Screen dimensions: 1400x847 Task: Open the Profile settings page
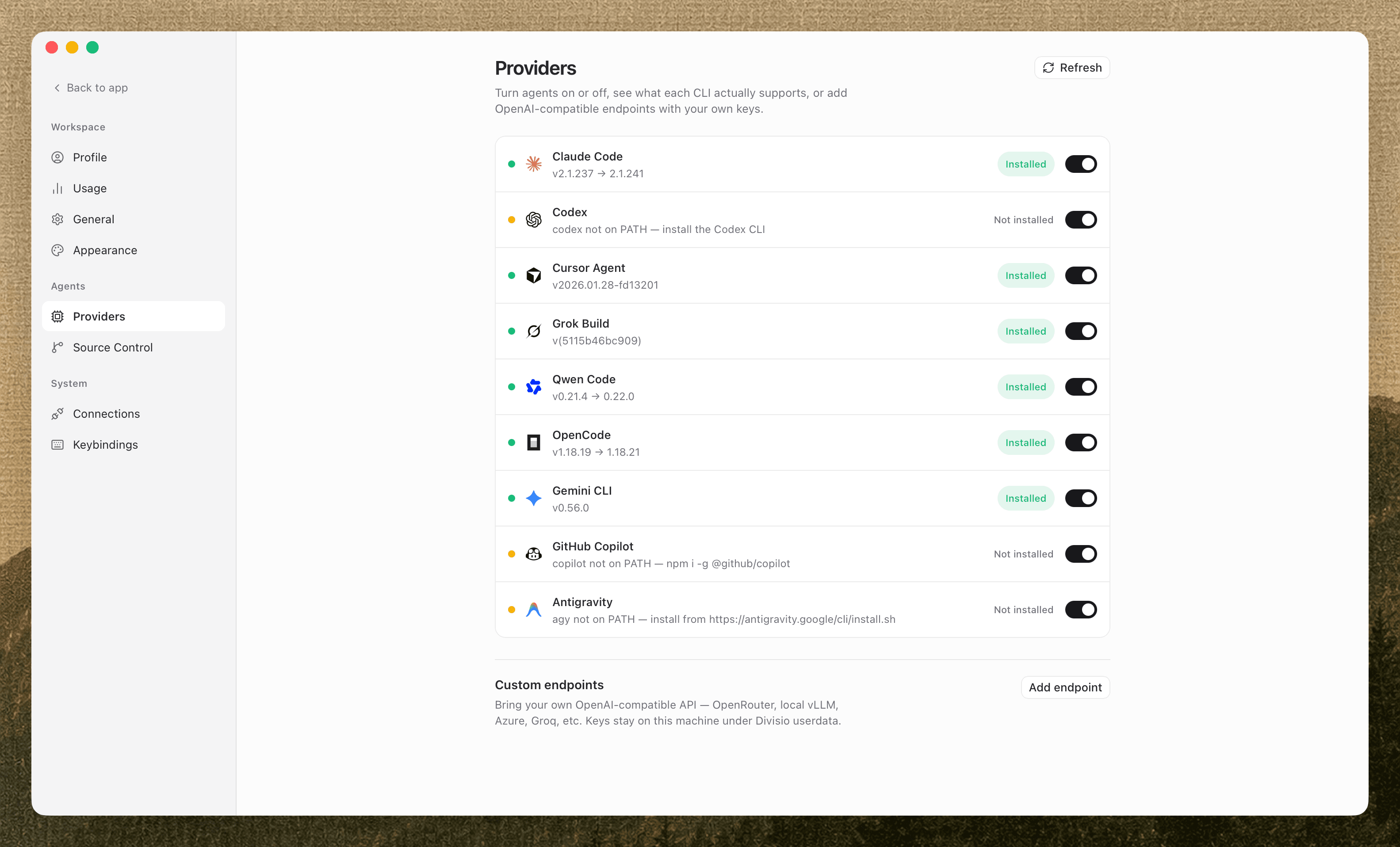[x=134, y=157]
